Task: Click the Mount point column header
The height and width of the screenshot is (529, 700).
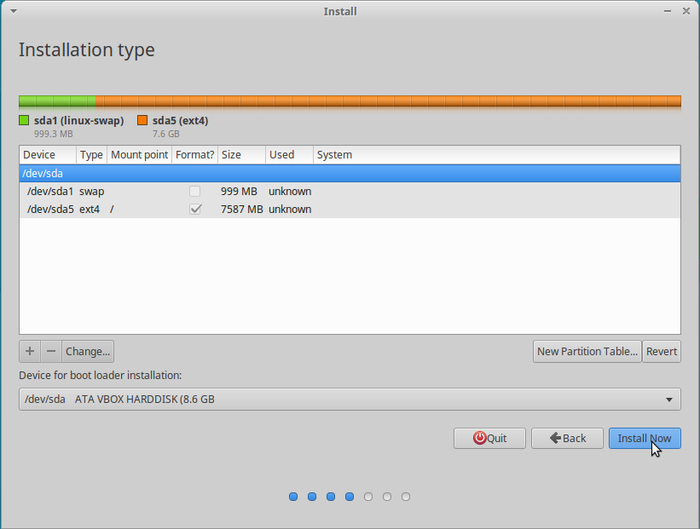Action: coord(139,155)
